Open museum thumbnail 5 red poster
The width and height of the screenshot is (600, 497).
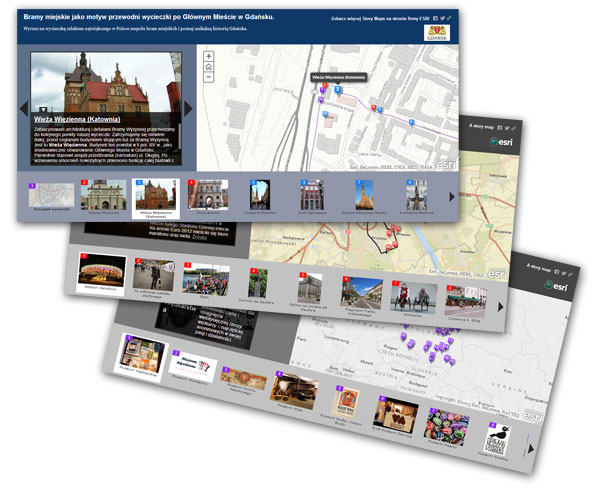tap(345, 403)
